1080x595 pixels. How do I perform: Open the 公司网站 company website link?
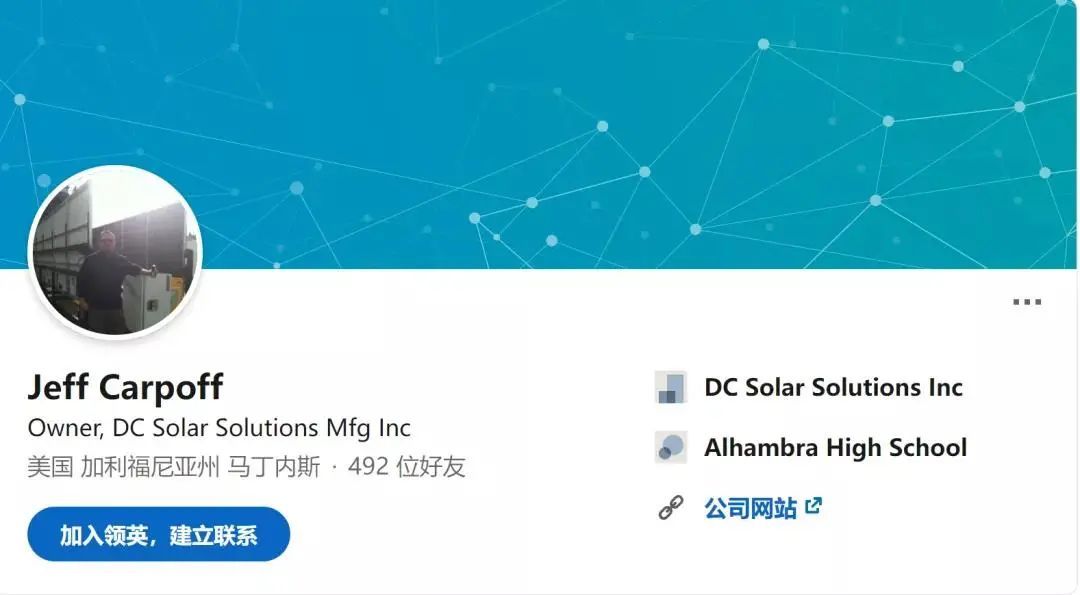point(750,508)
